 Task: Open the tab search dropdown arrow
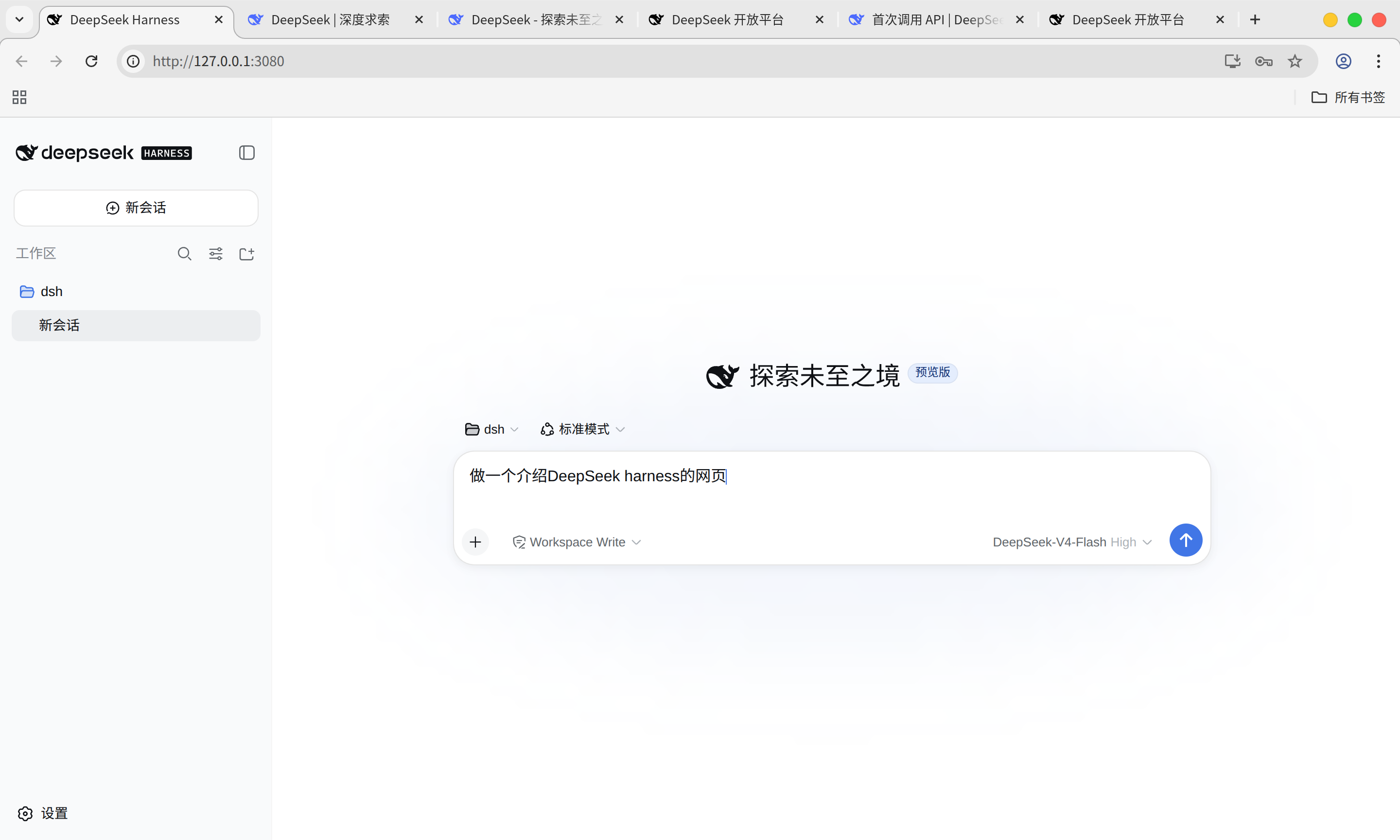19,20
